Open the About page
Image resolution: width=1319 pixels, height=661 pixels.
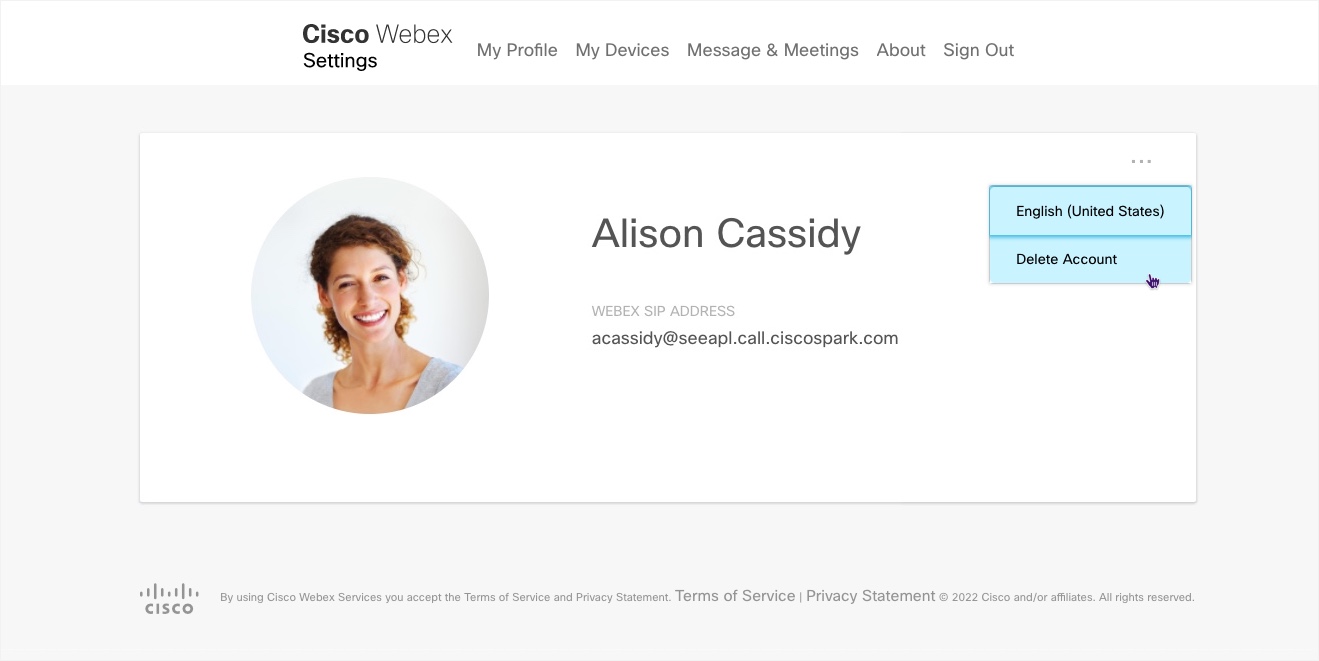click(901, 50)
